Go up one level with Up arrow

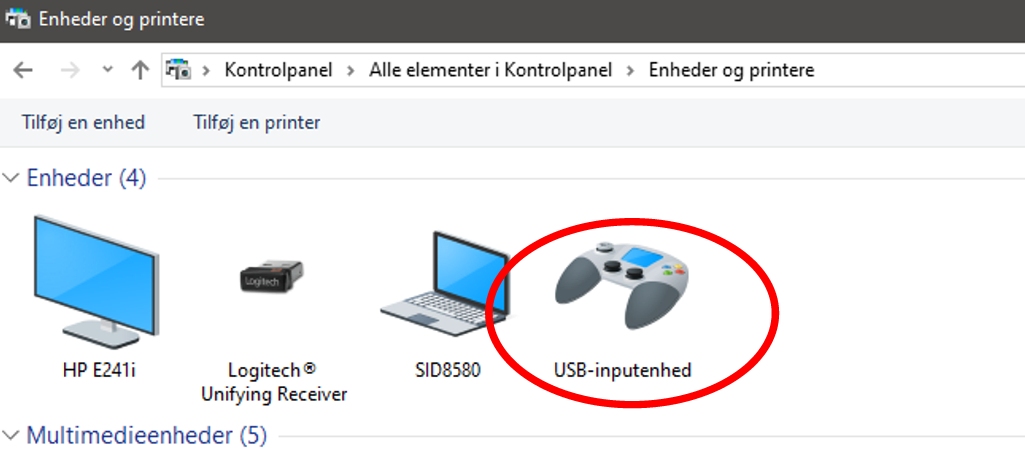pos(140,70)
